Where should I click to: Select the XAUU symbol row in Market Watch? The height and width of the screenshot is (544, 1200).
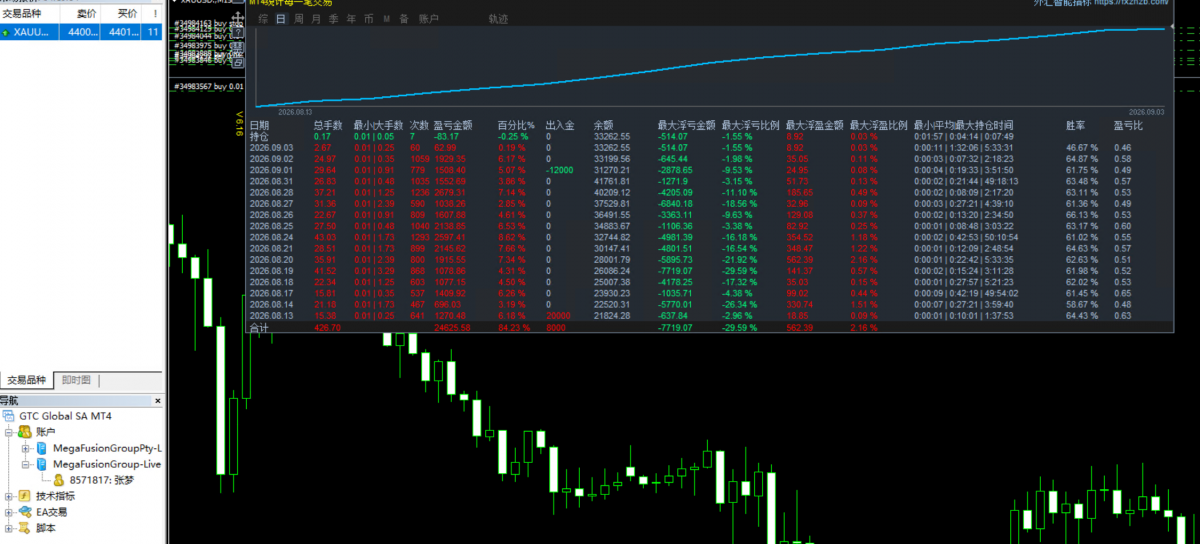tap(81, 32)
